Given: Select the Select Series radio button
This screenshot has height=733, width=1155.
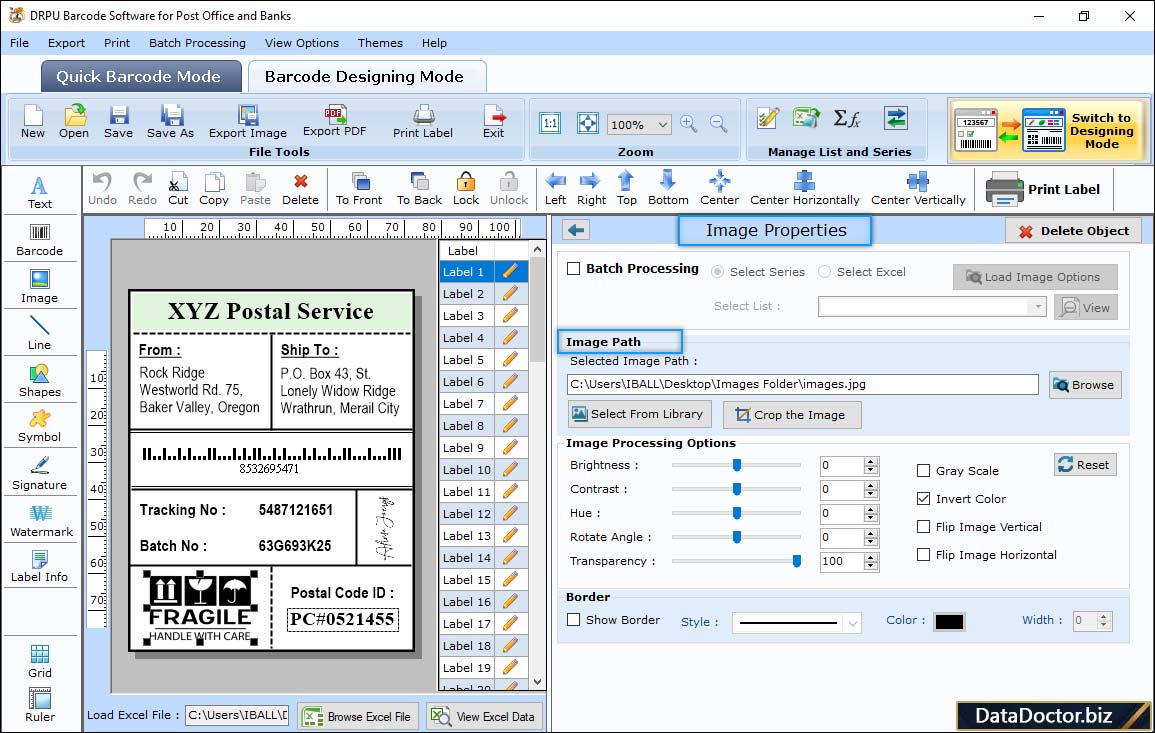Looking at the screenshot, I should (717, 272).
